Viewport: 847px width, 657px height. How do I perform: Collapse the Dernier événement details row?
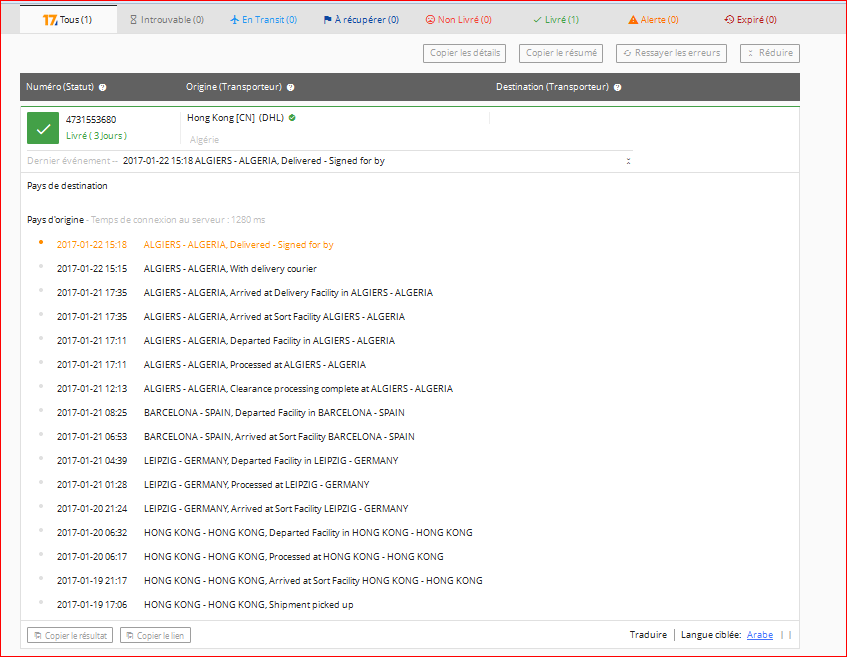628,161
